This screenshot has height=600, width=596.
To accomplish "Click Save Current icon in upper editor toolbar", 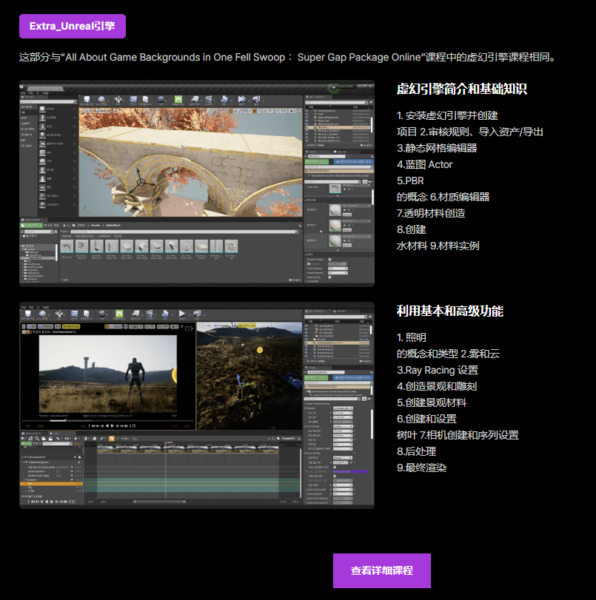I will pos(87,99).
